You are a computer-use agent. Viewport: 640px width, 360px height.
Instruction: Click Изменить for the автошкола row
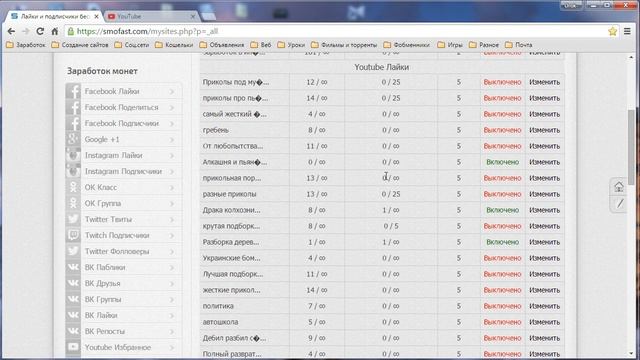click(544, 322)
